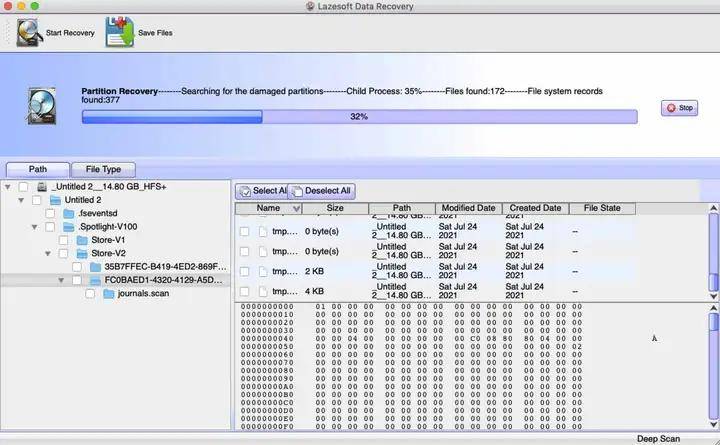Click the drive icon of Untitled 2 HFS+ volume
The image size is (720, 445).
pyautogui.click(x=42, y=186)
